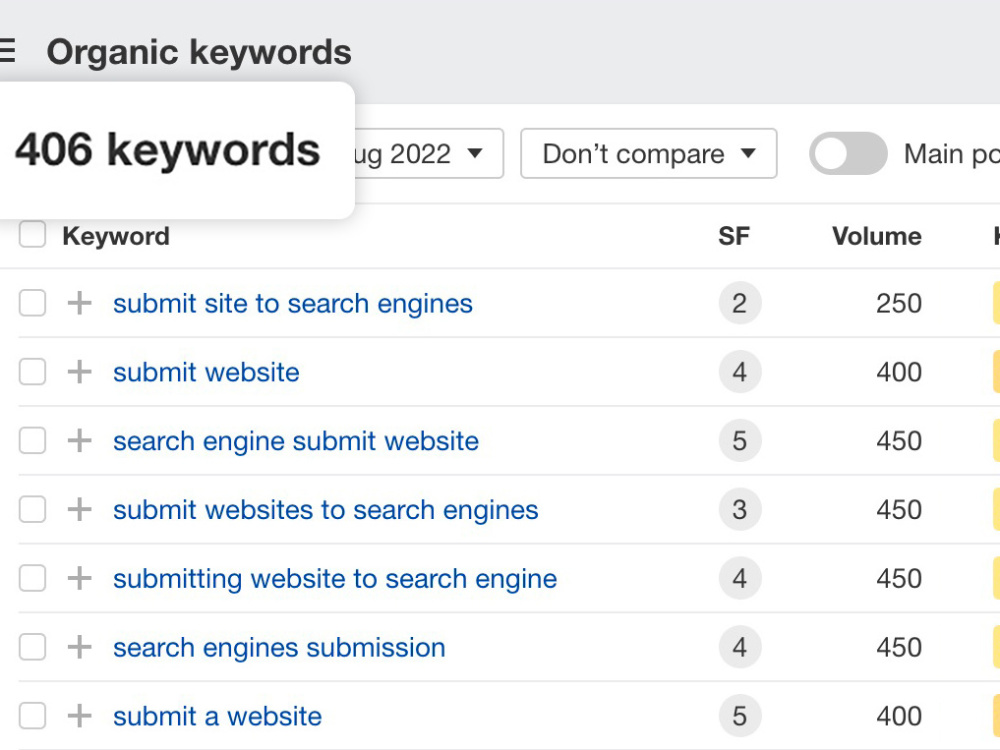
Task: Check the box for 'search engine submit website'
Action: [x=32, y=441]
